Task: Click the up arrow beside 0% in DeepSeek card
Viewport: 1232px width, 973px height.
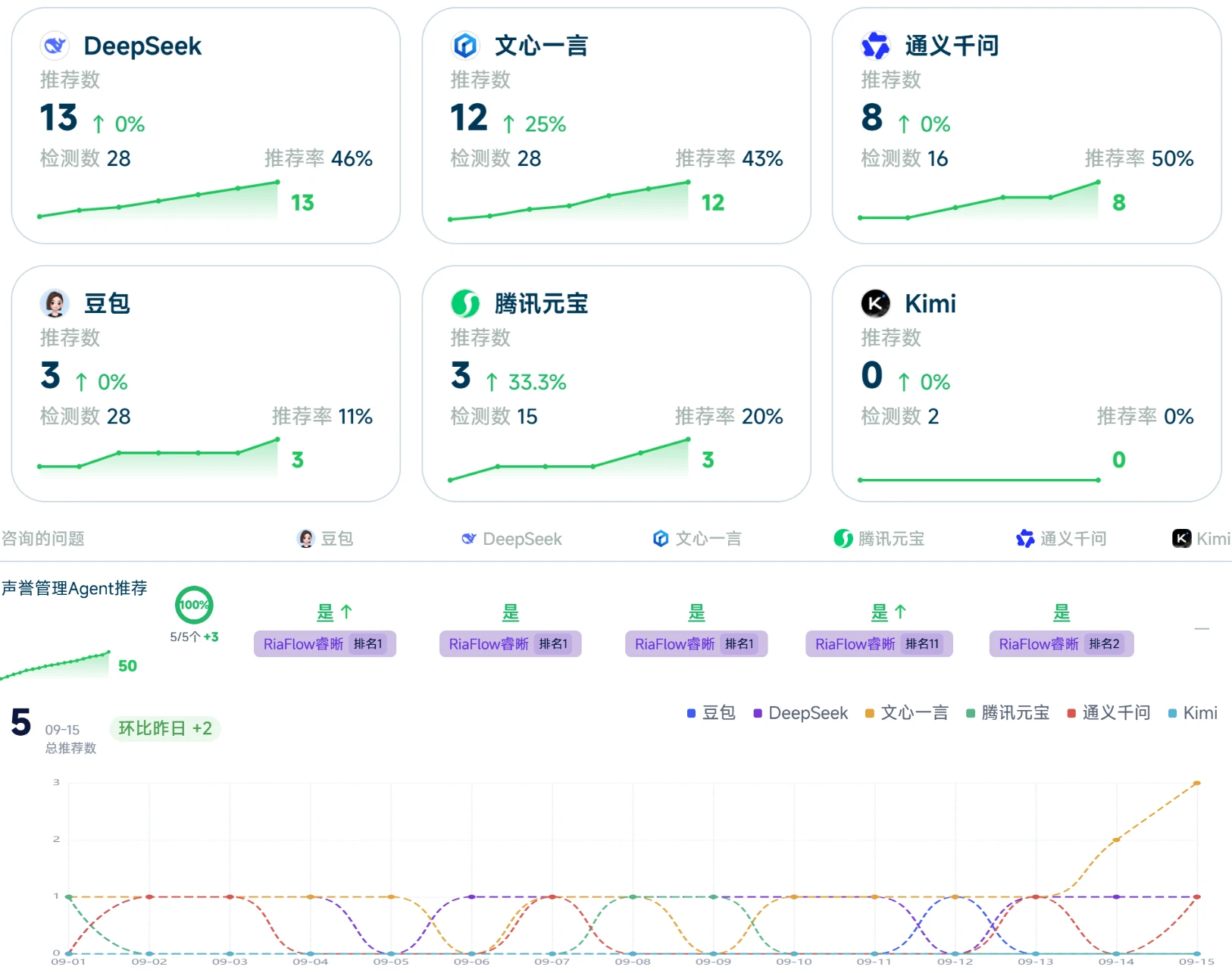Action: [98, 124]
